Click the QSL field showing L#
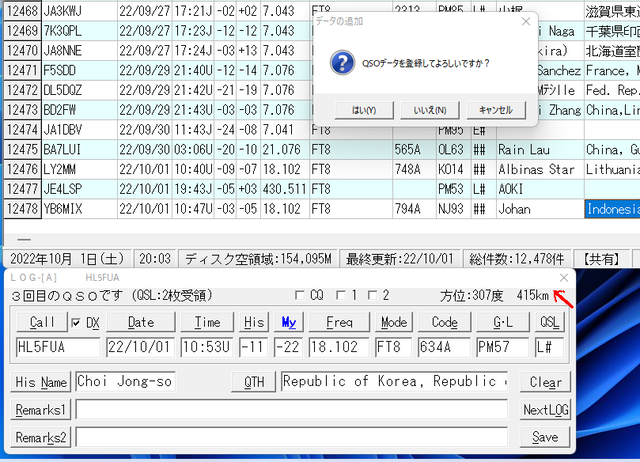Image resolution: width=640 pixels, height=462 pixels. (x=549, y=347)
